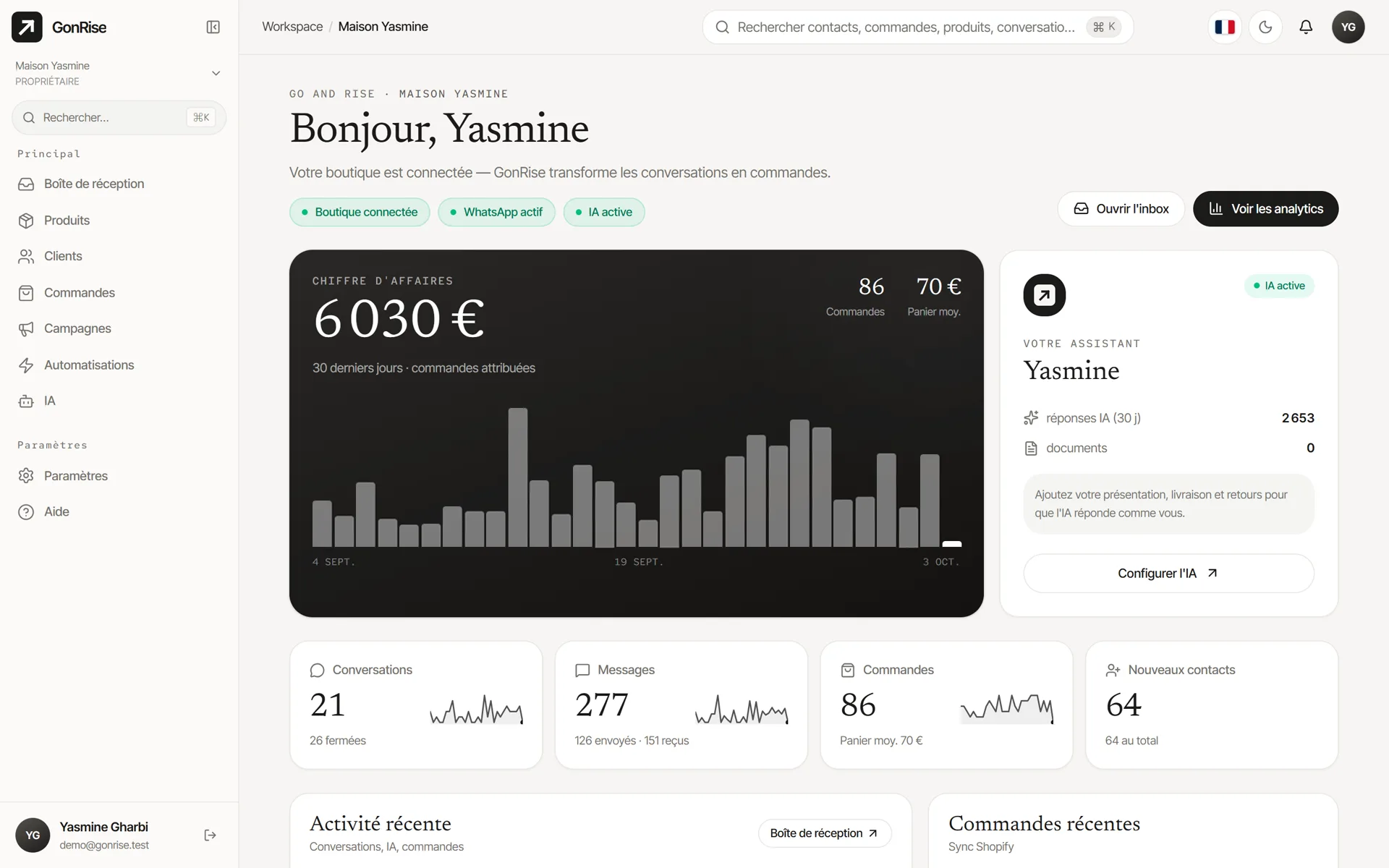
Task: Open Clients section
Action: (119, 256)
